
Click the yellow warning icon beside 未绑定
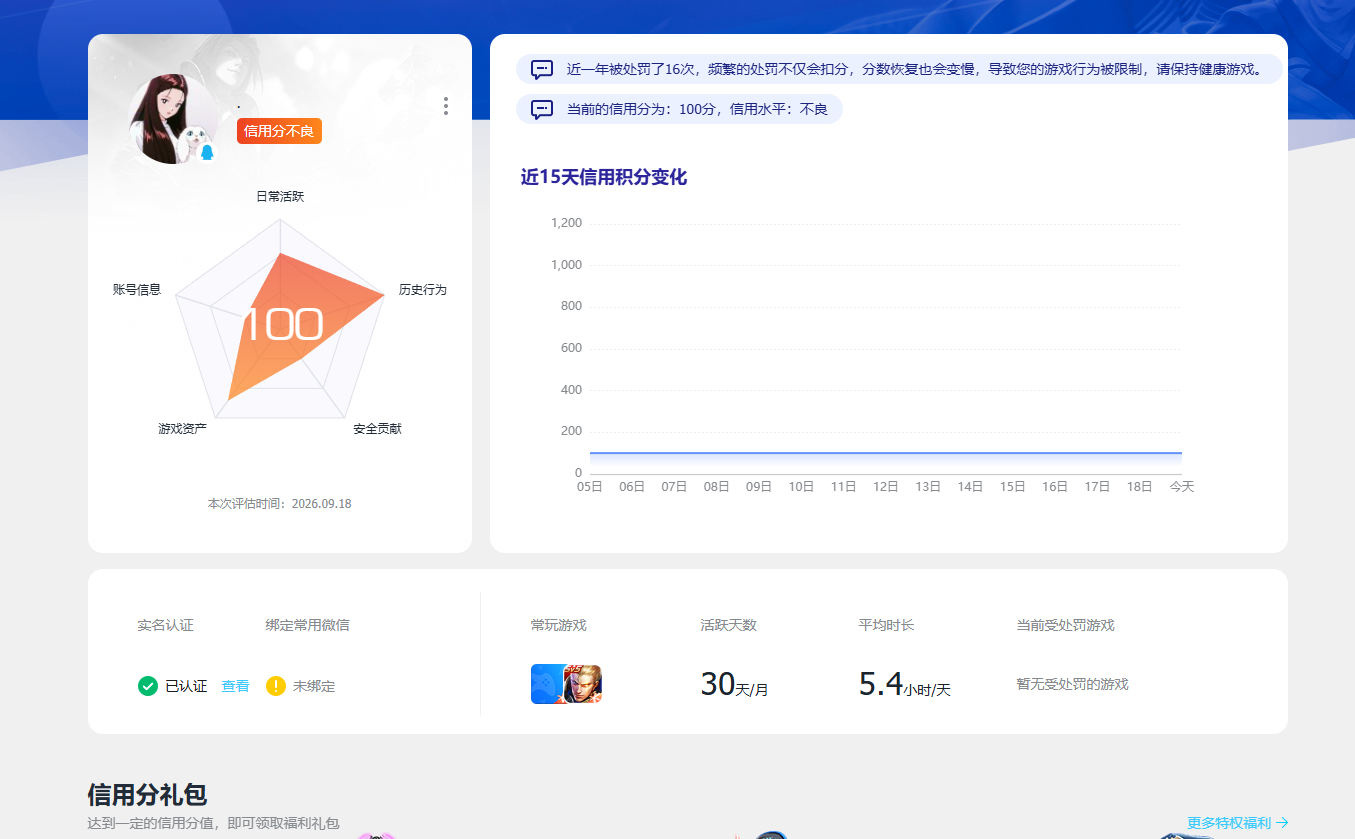tap(276, 686)
